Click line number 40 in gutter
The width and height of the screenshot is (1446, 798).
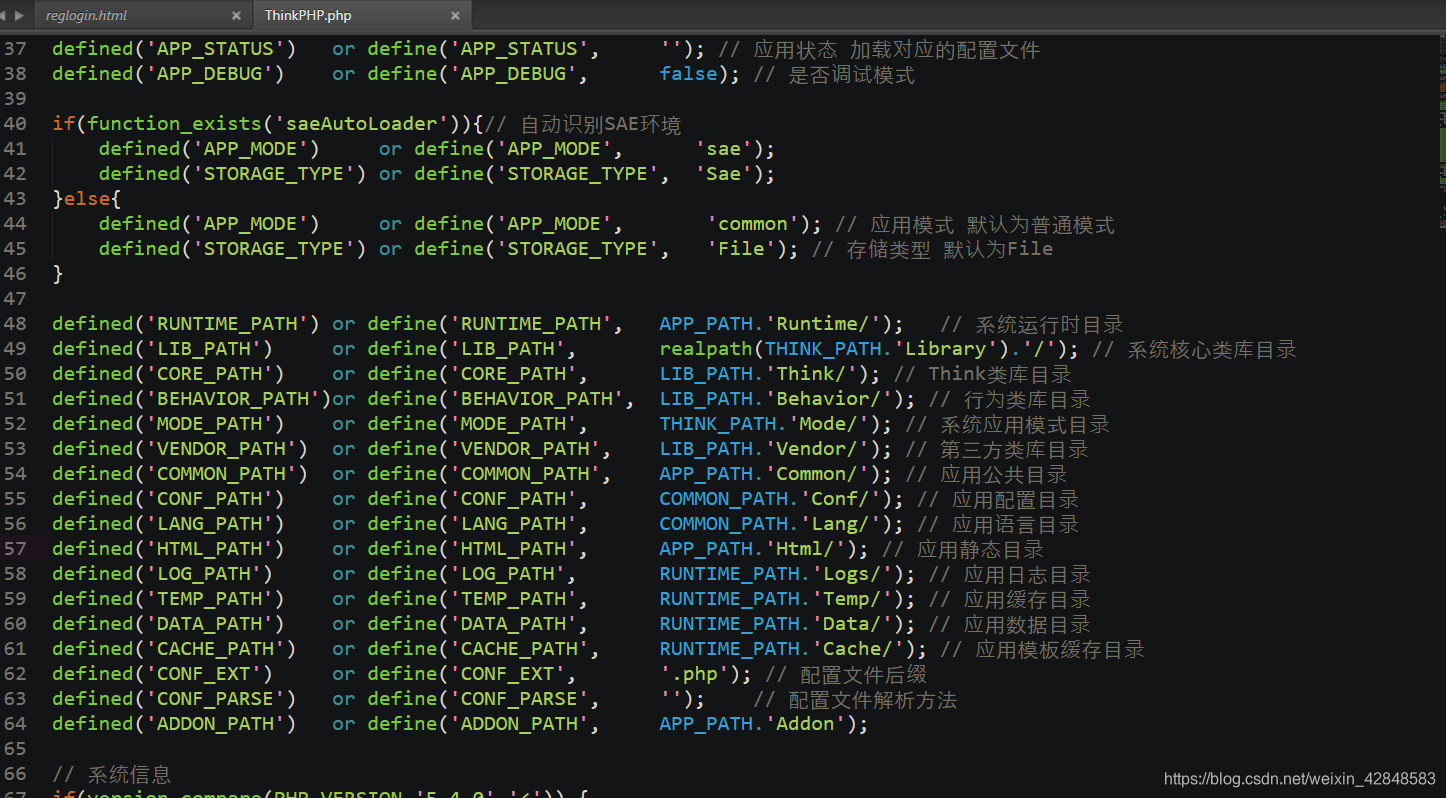point(15,124)
